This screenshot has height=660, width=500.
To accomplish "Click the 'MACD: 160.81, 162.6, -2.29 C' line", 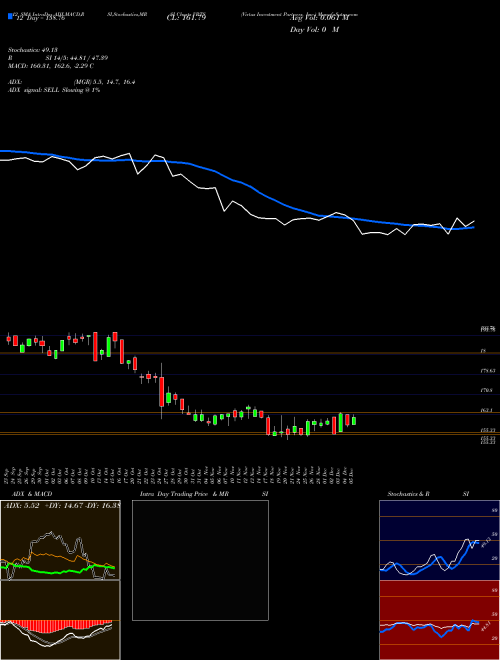I will click(x=51, y=66).
